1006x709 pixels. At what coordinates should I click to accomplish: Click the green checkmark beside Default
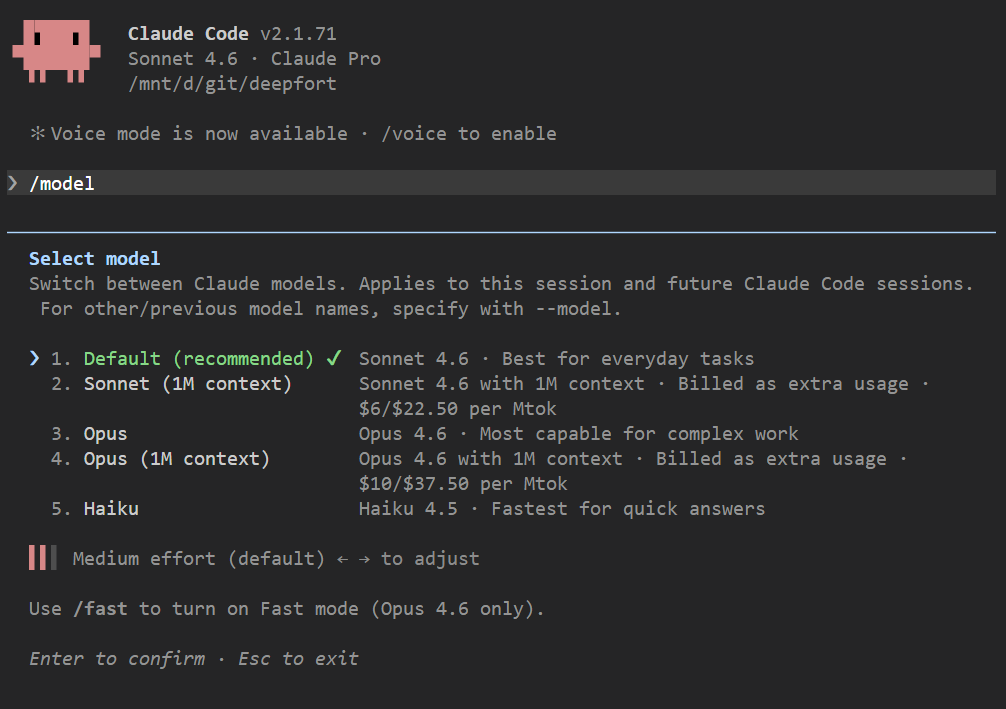point(334,358)
